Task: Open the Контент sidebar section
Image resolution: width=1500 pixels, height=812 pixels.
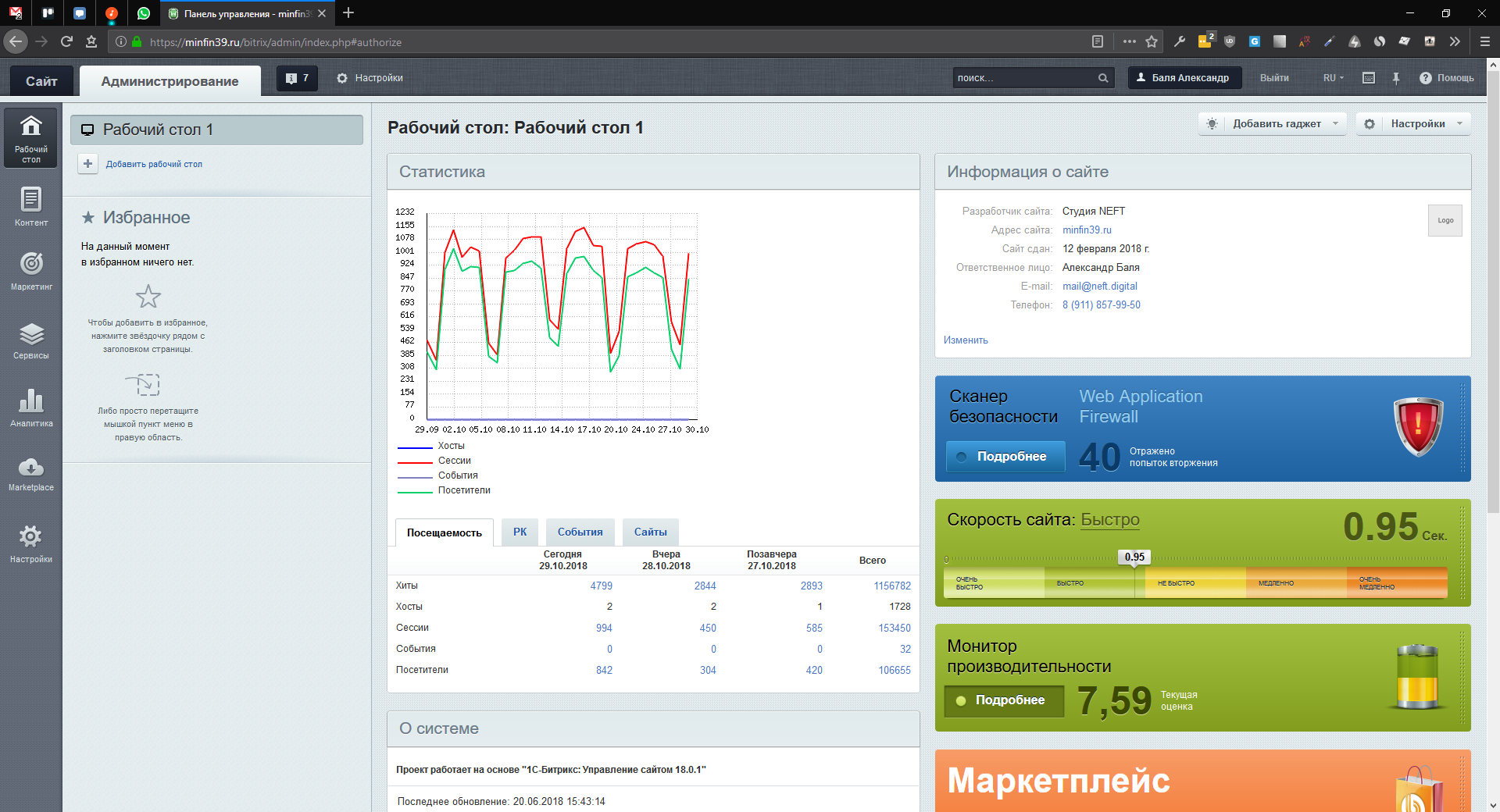Action: [31, 206]
